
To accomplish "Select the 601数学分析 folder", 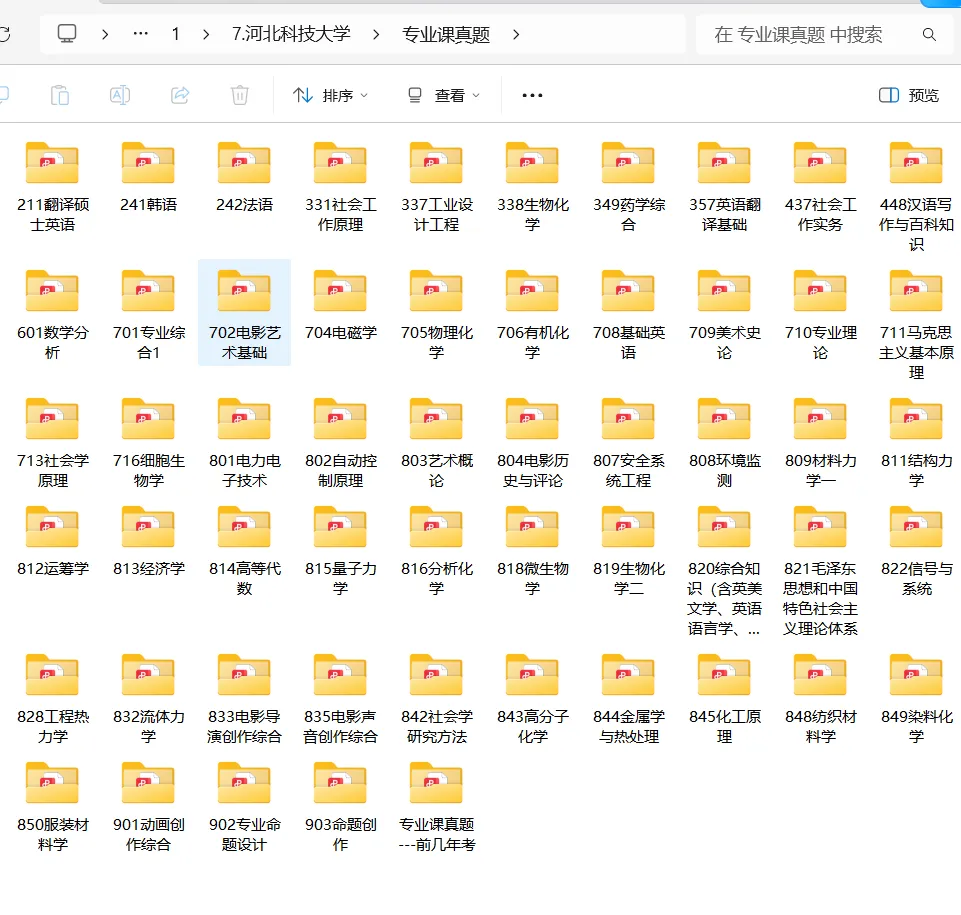I will pyautogui.click(x=53, y=316).
